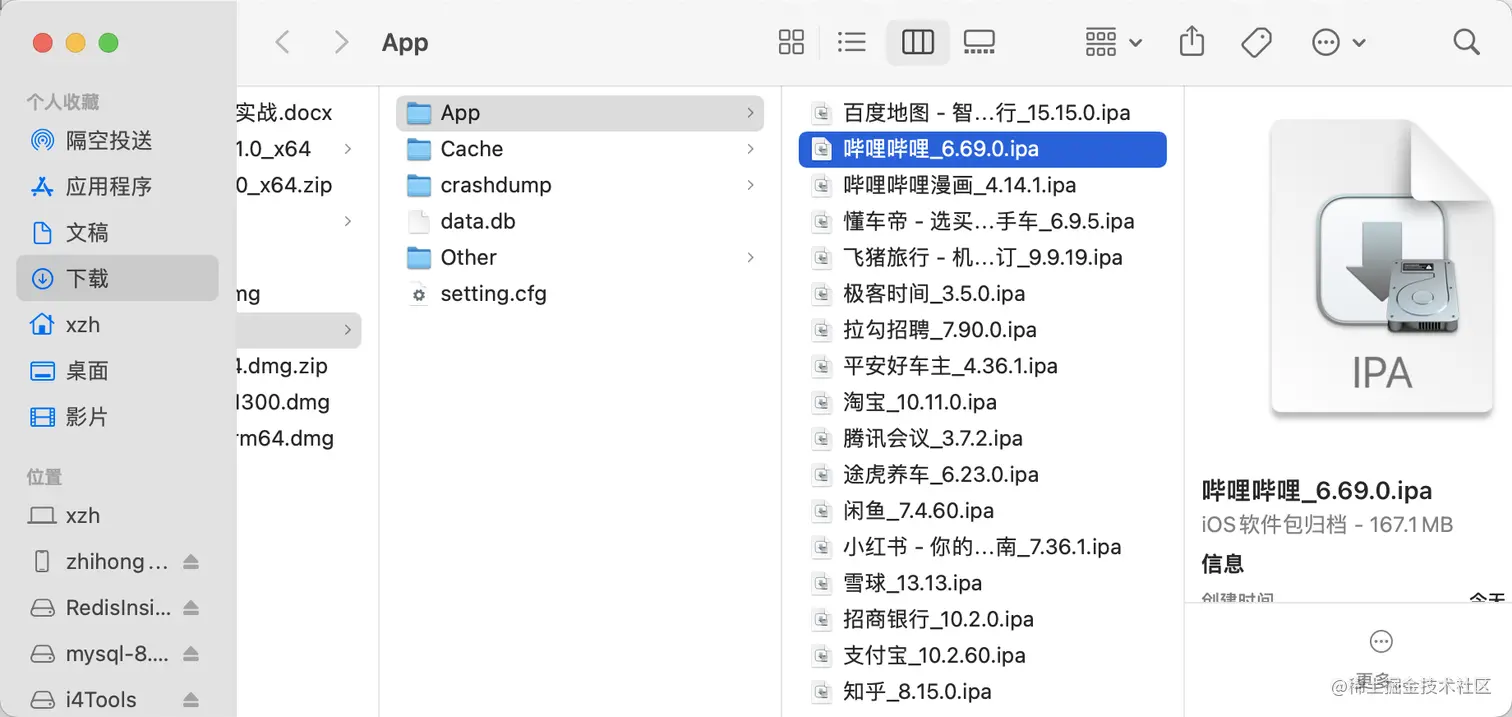Select 支付宝_10.2.60.ipa
This screenshot has width=1512, height=717.
[x=983, y=655]
